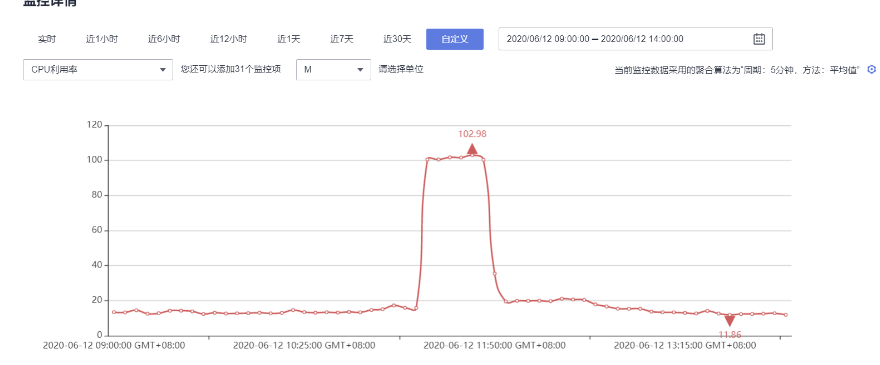Click x-axis label 2020-06-12 10:25:00 GMT+08:00
This screenshot has height=365, width=880.
(x=304, y=345)
